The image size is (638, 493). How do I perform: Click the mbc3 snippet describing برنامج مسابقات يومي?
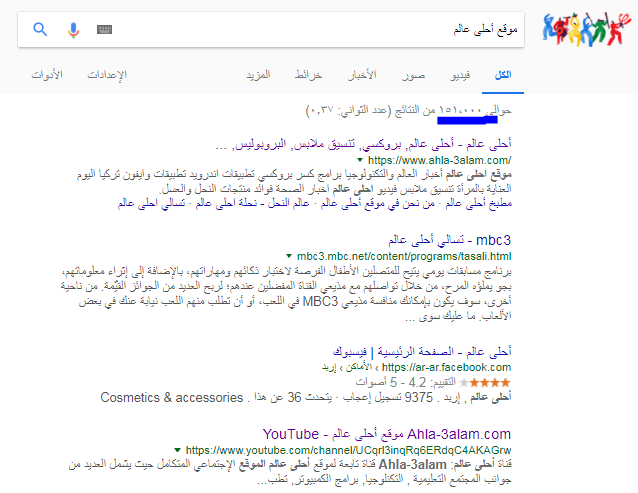286,293
